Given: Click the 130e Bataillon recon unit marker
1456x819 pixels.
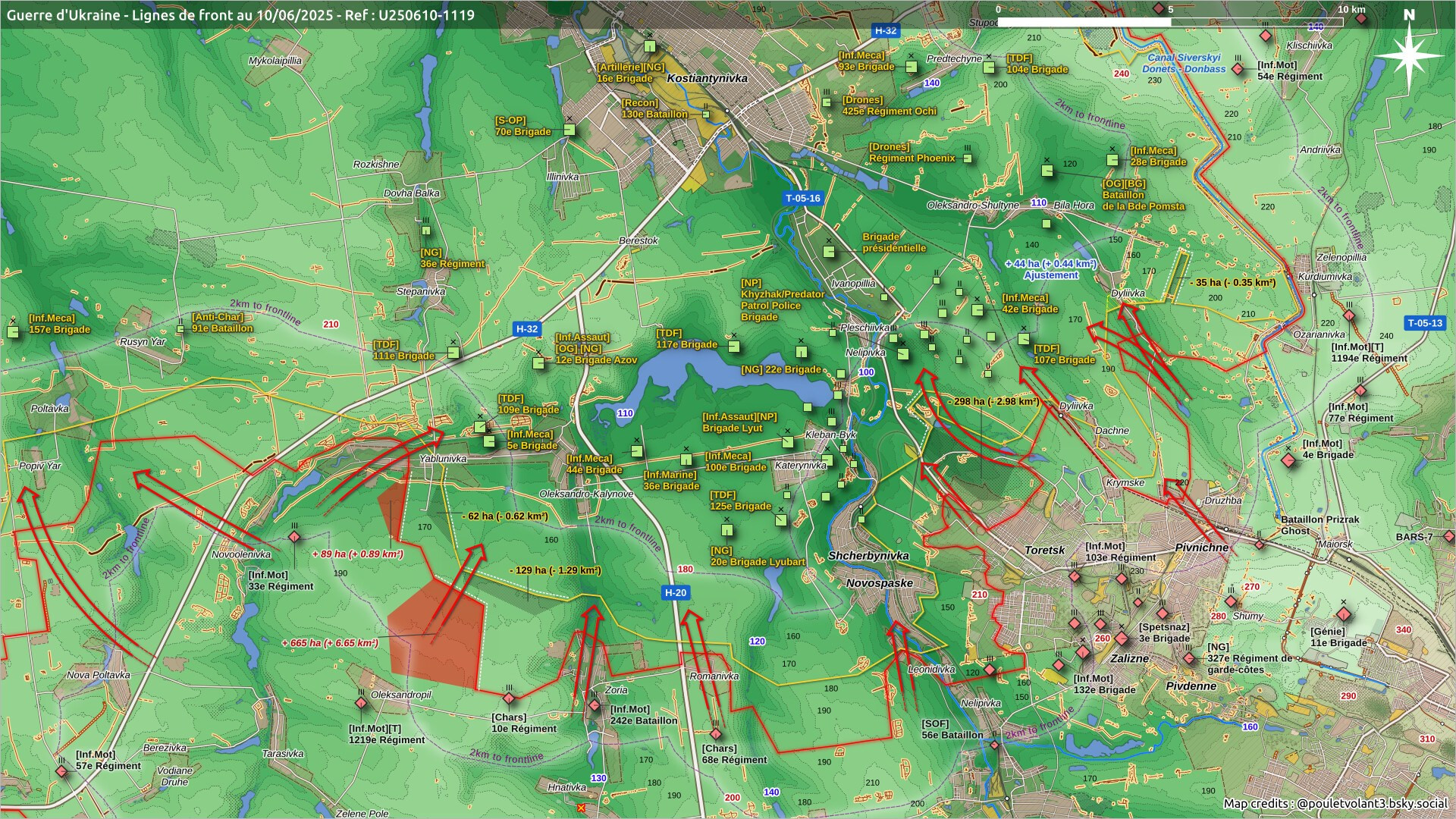Looking at the screenshot, I should [706, 115].
